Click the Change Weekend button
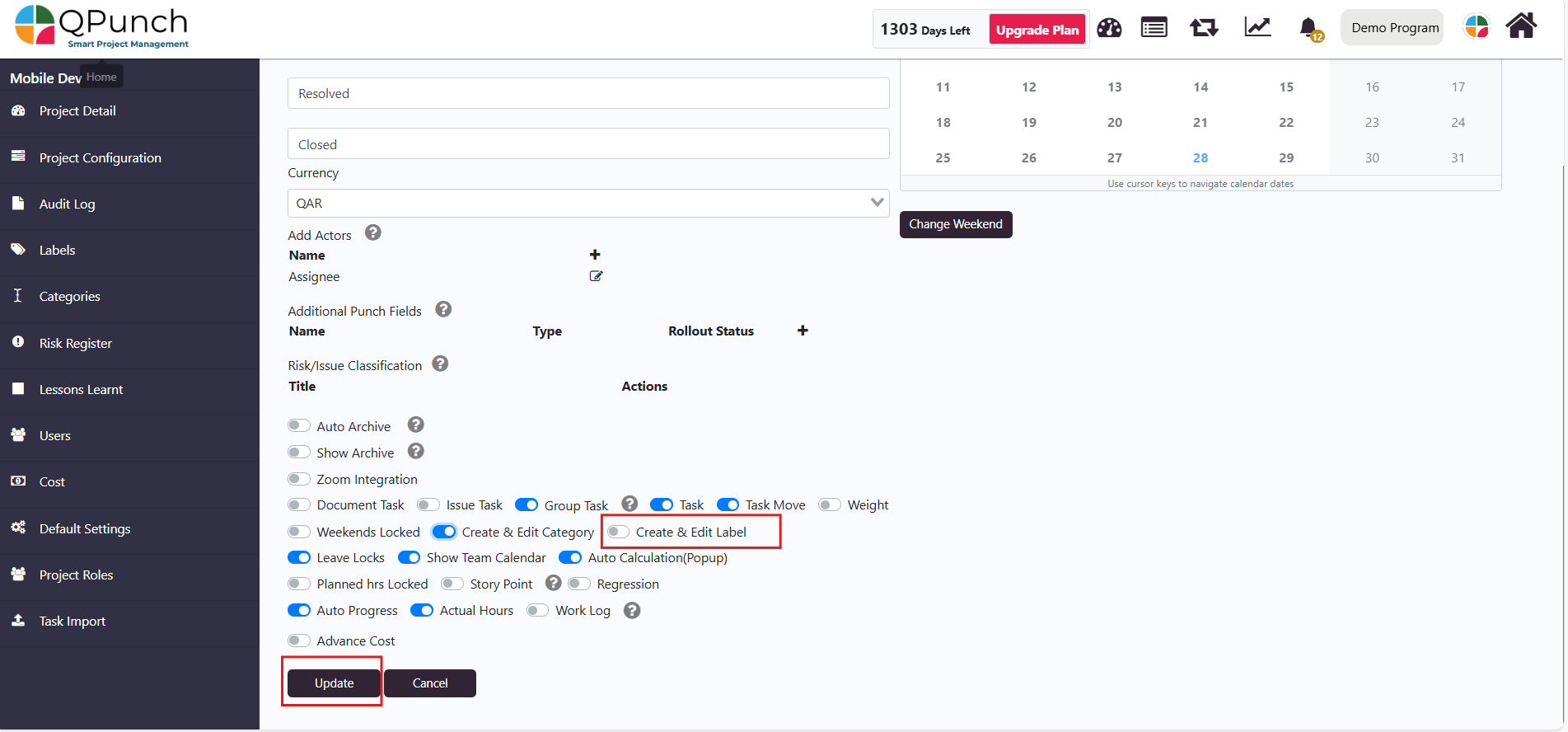The width and height of the screenshot is (1568, 732). pos(956,224)
